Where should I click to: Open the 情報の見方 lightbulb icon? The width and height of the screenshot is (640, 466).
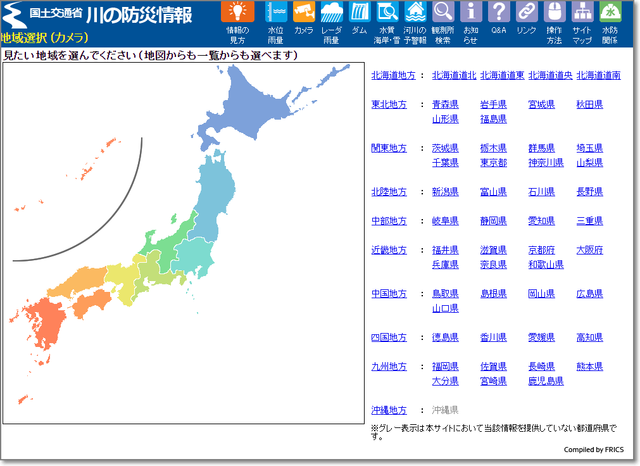tap(237, 13)
